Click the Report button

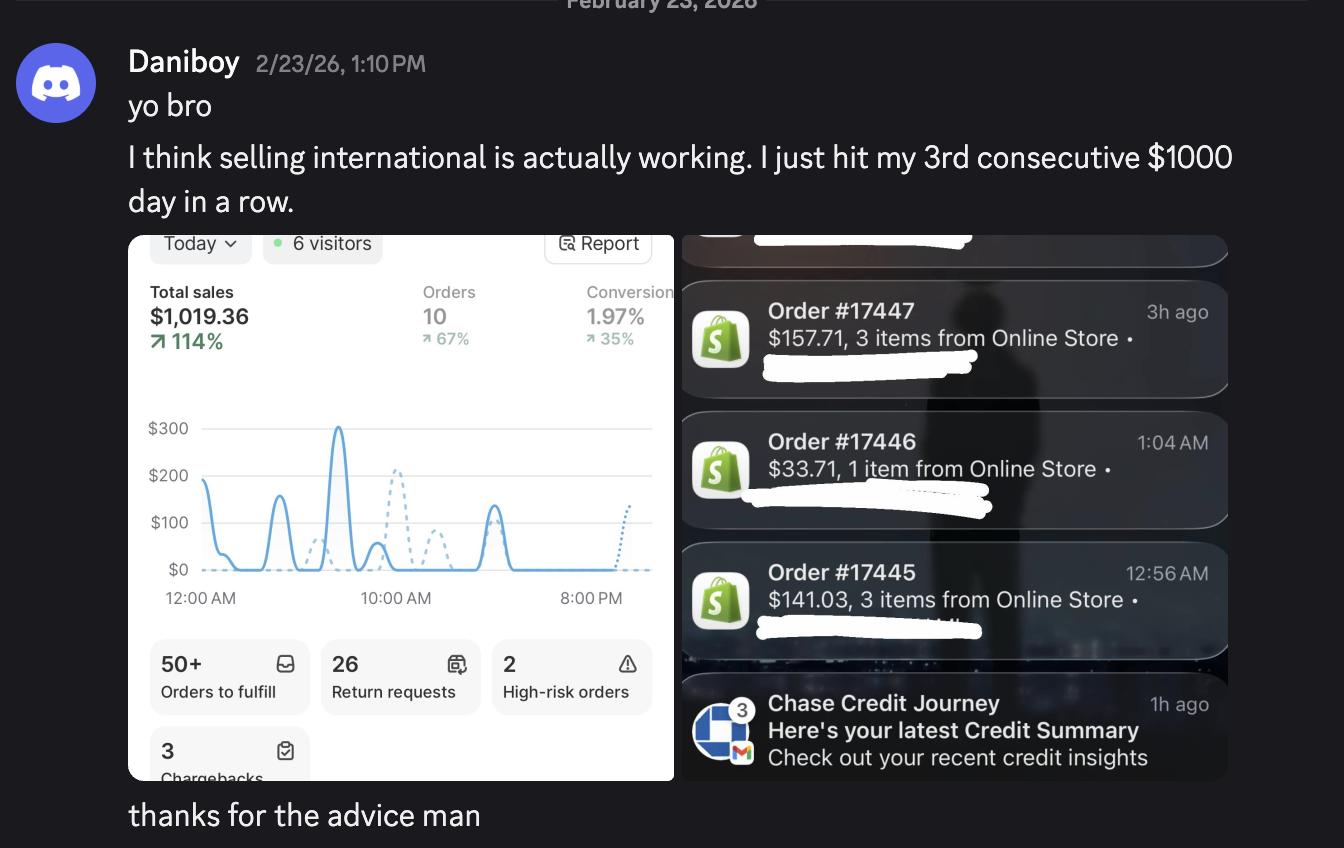[598, 245]
